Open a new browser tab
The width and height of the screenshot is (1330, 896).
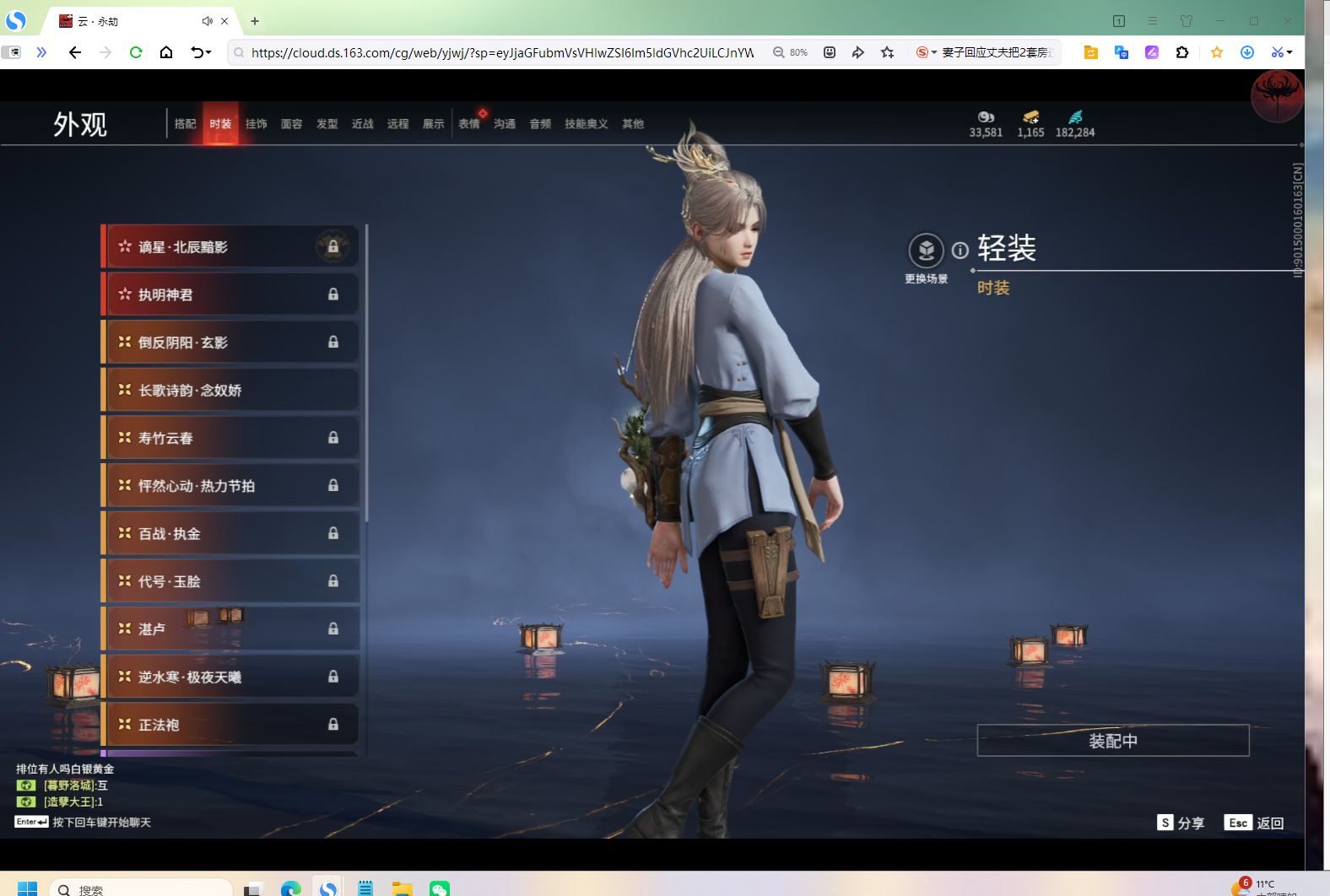tap(255, 21)
